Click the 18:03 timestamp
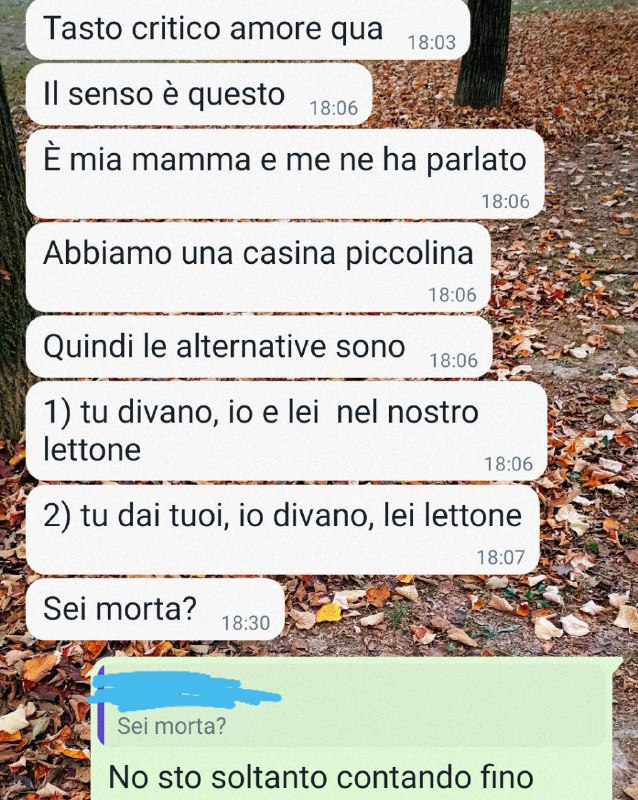 pos(432,42)
